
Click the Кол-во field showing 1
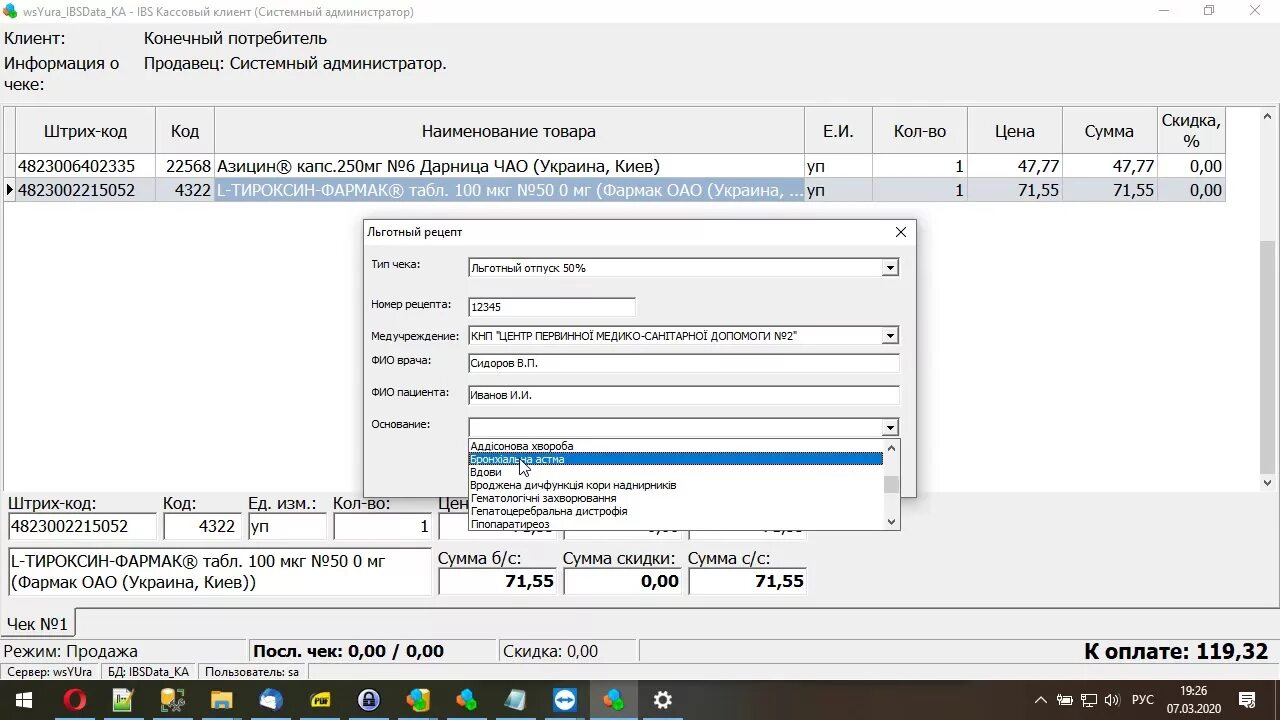[383, 526]
